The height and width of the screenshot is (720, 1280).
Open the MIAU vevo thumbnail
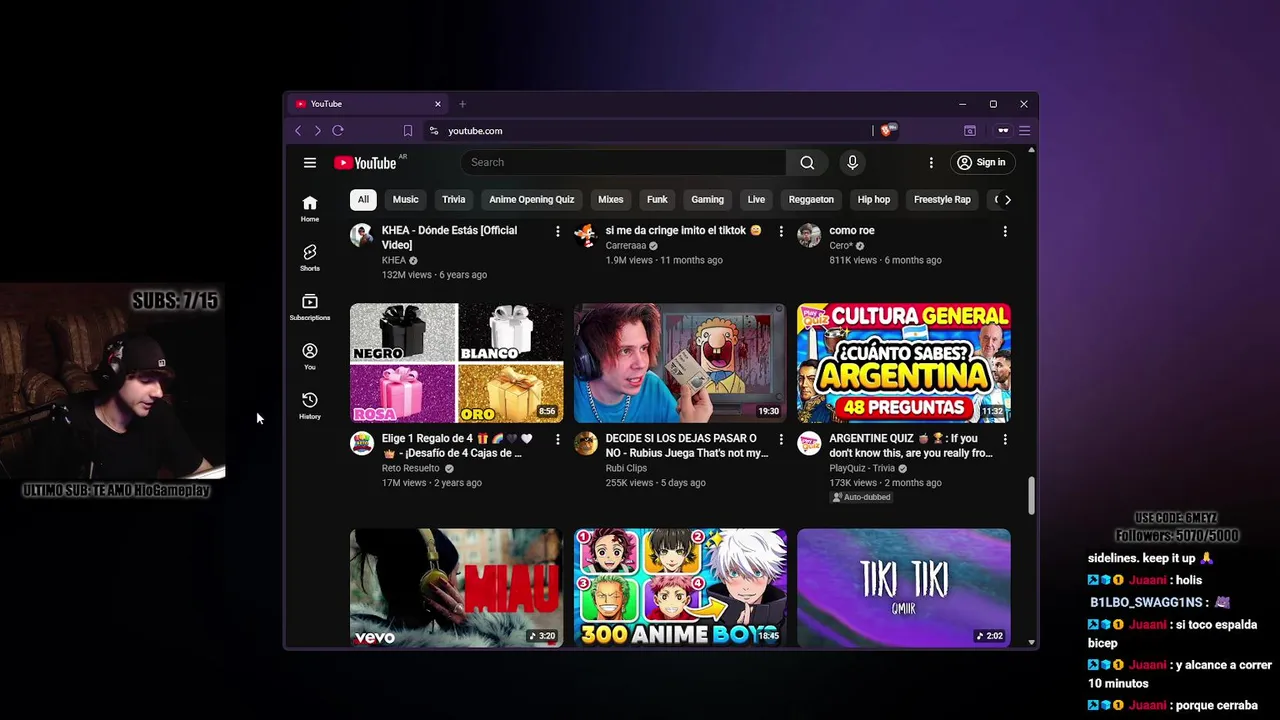456,588
